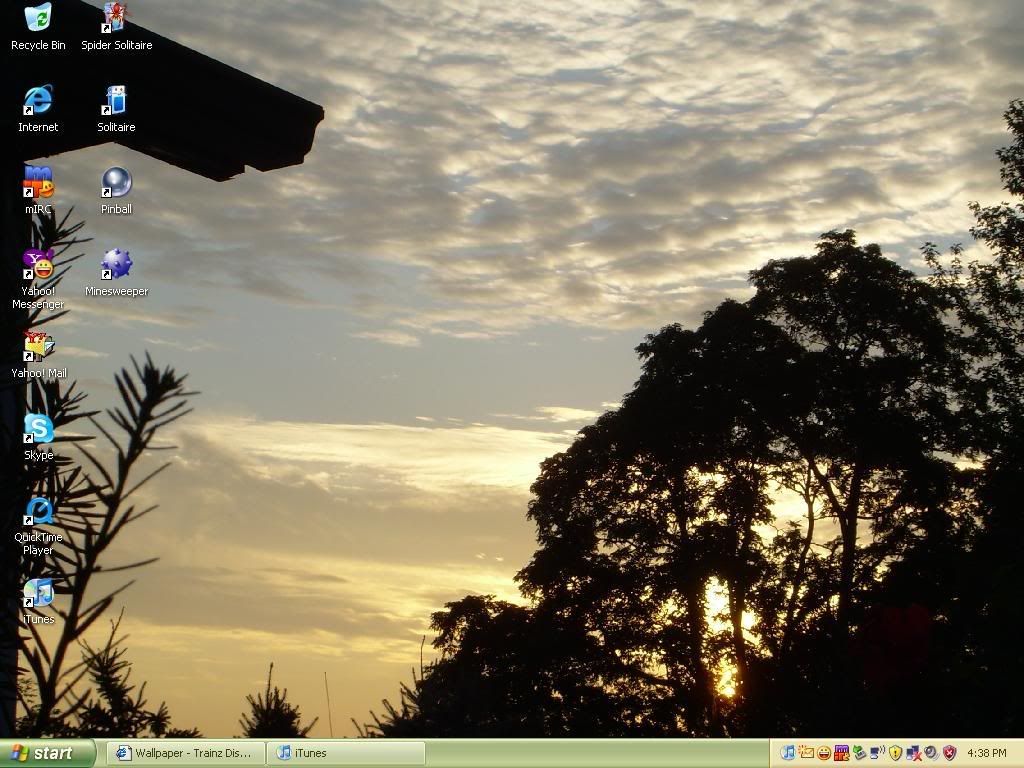The width and height of the screenshot is (1024, 768).
Task: Click the disconnected network tray icon
Action: (x=913, y=753)
